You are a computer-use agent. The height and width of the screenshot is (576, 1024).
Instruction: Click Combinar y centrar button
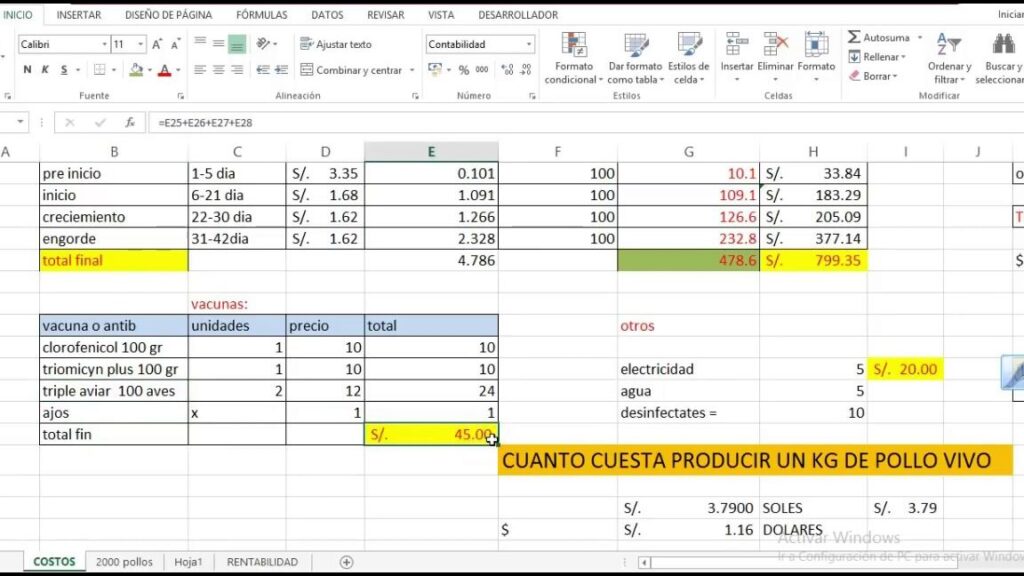(x=350, y=70)
